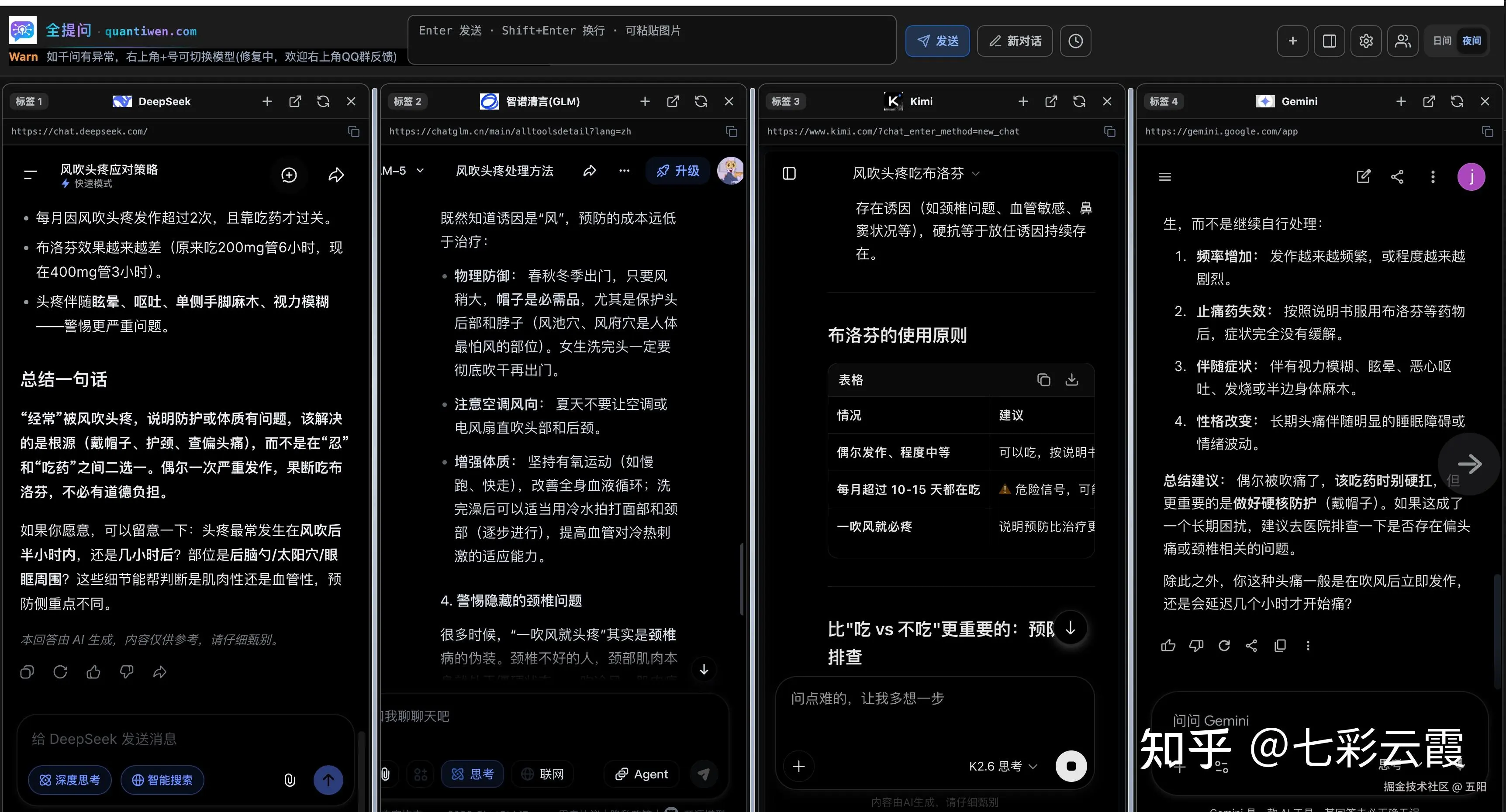Open Gemini account avatar
This screenshot has width=1506, height=812.
point(1471,176)
